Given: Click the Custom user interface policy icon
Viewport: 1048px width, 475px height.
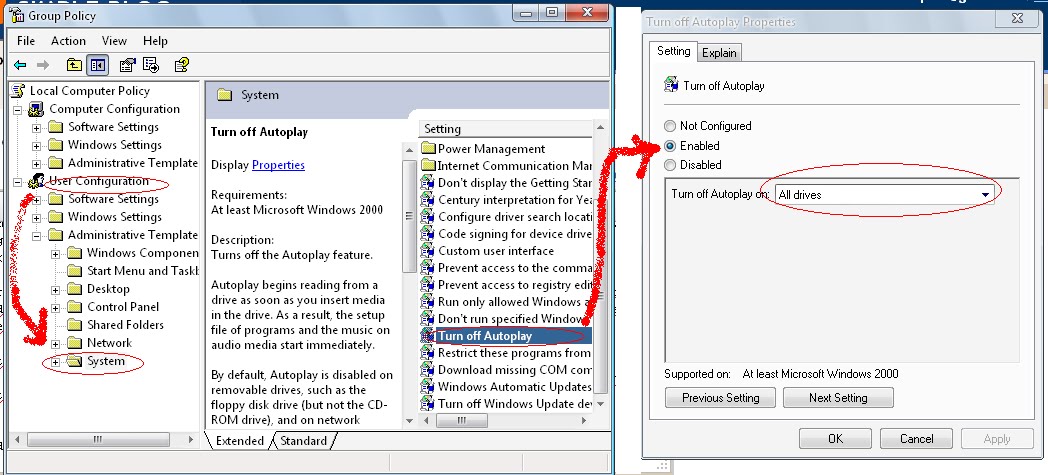Looking at the screenshot, I should 428,251.
